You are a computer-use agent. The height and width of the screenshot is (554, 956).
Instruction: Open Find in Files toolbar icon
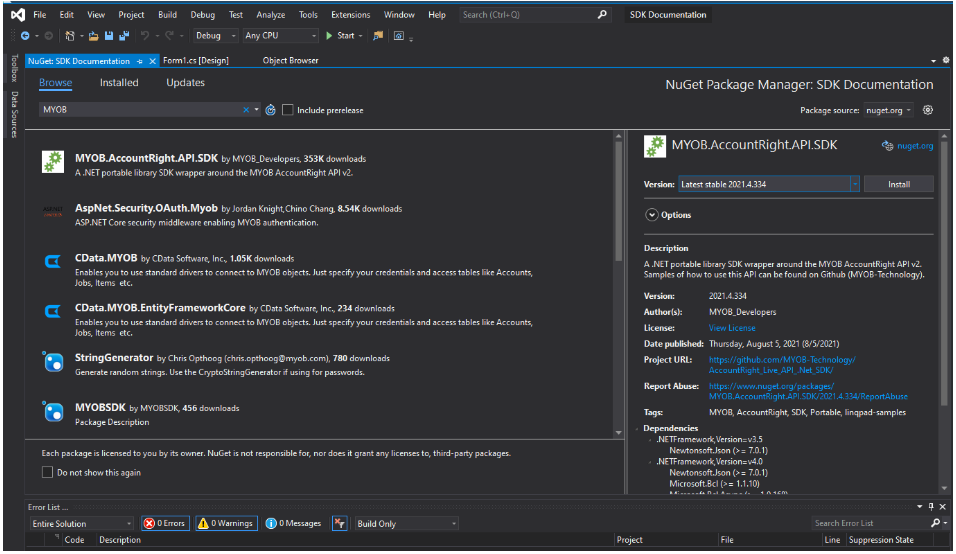(378, 36)
